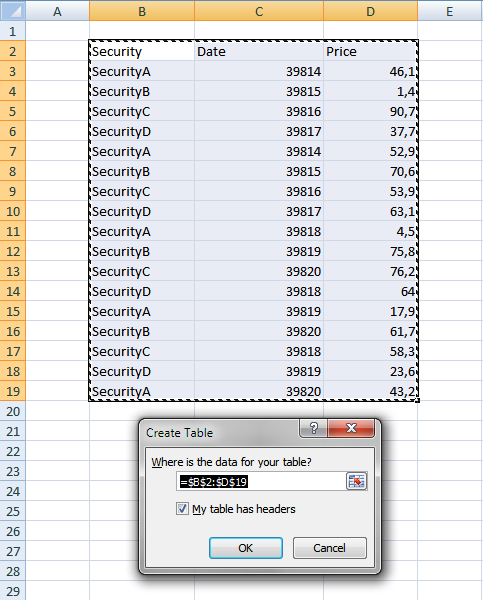Select column B header
The height and width of the screenshot is (600, 483).
coord(142,11)
